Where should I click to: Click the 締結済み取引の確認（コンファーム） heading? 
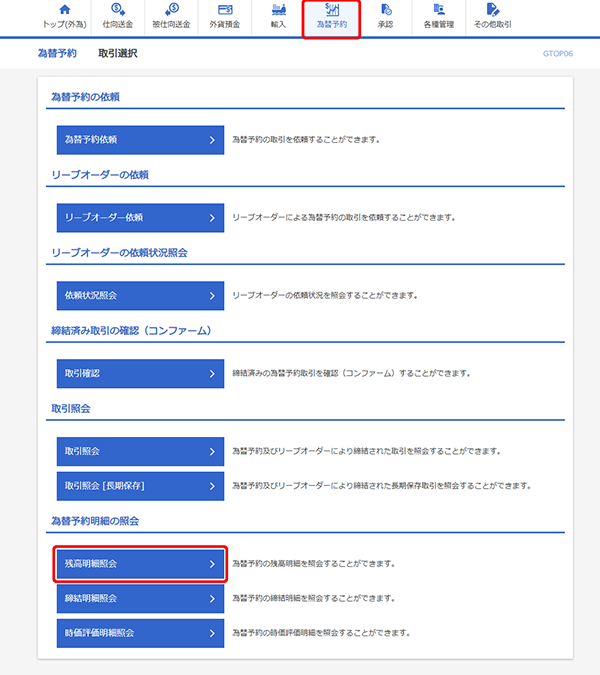tap(131, 331)
